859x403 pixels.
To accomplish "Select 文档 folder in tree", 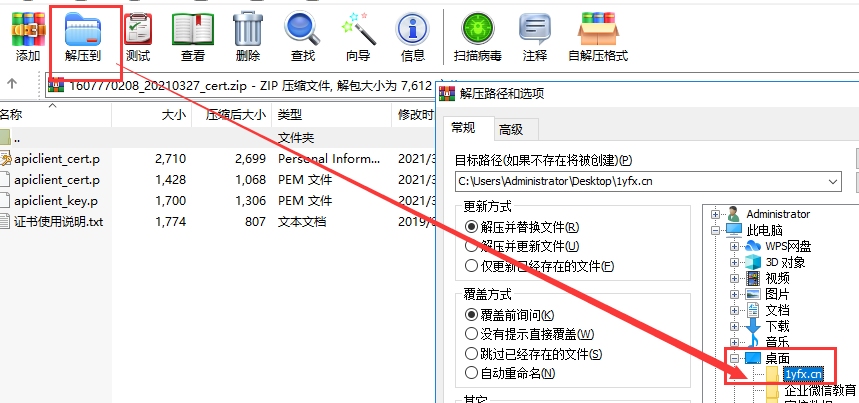I will [x=777, y=310].
